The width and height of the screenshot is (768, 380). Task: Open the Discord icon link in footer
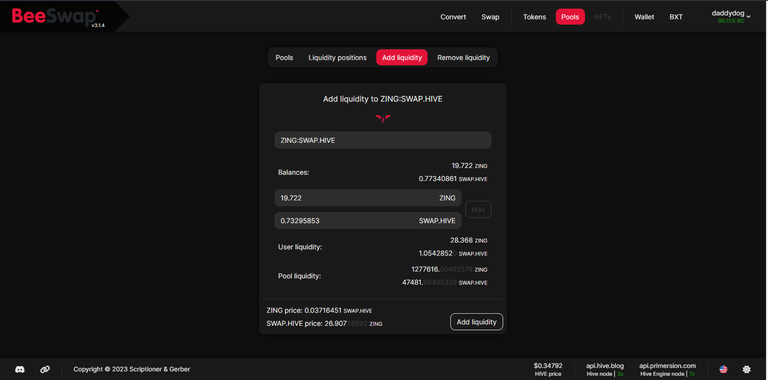(20, 369)
